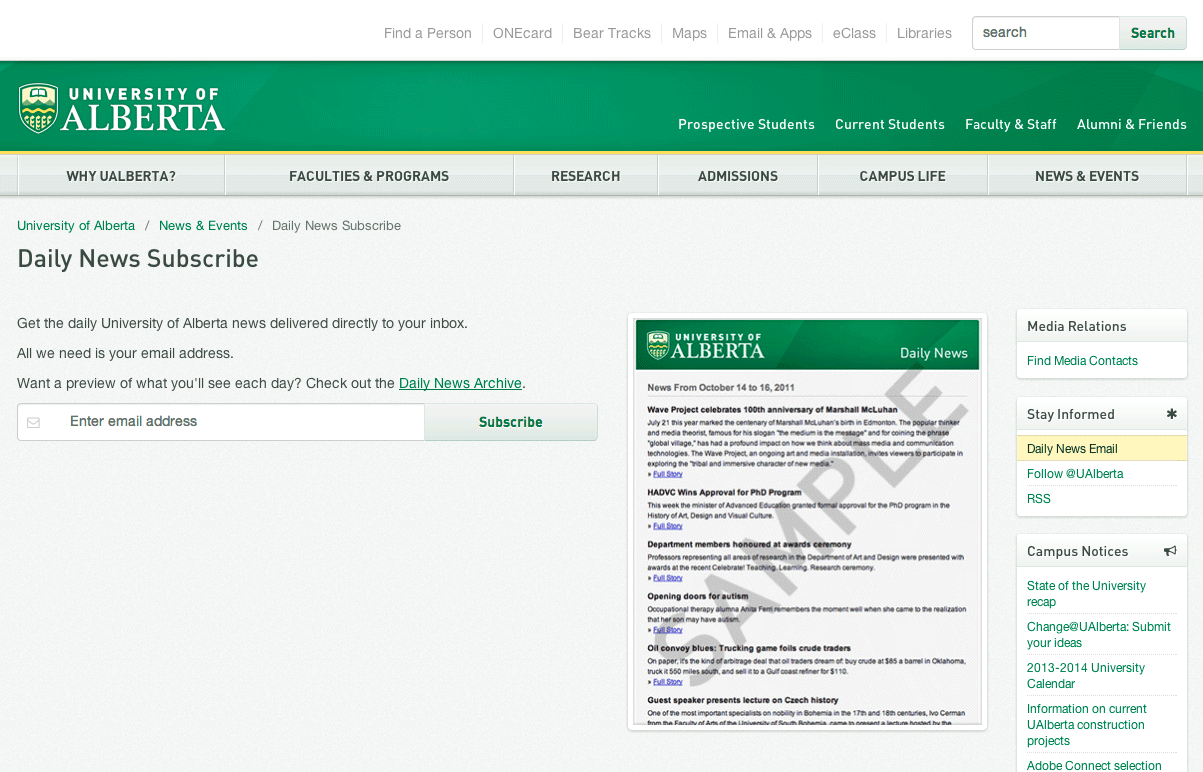The image size is (1203, 772).
Task: Click the Daily News sample newsletter image
Action: pos(807,523)
